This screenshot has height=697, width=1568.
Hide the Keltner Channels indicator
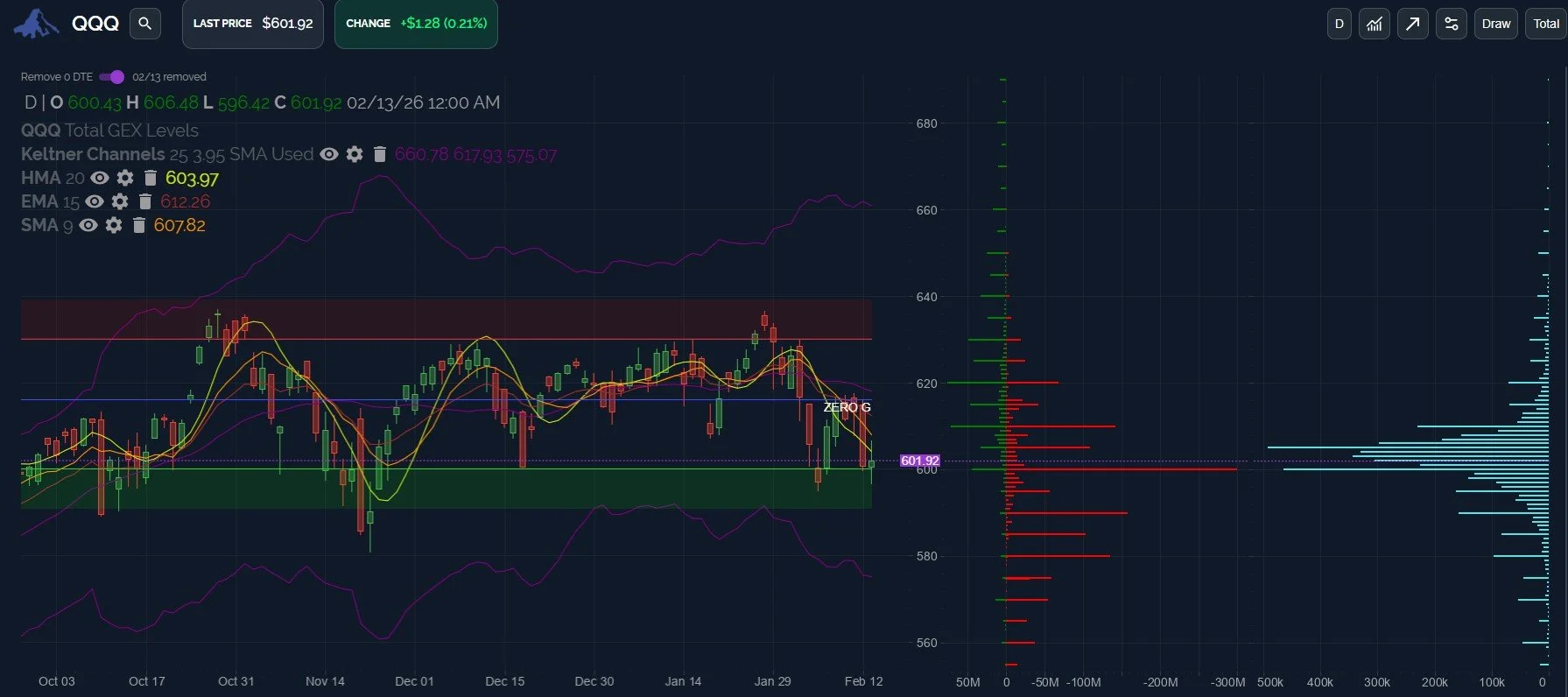(x=329, y=154)
